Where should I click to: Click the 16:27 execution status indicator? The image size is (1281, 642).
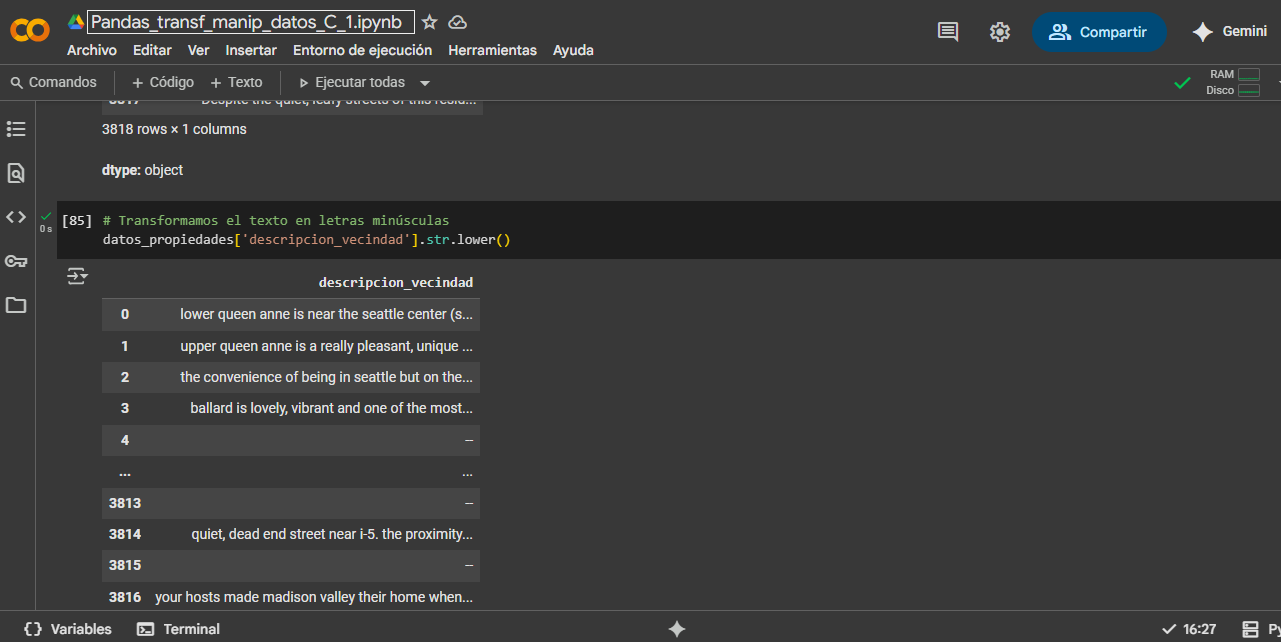[1189, 629]
